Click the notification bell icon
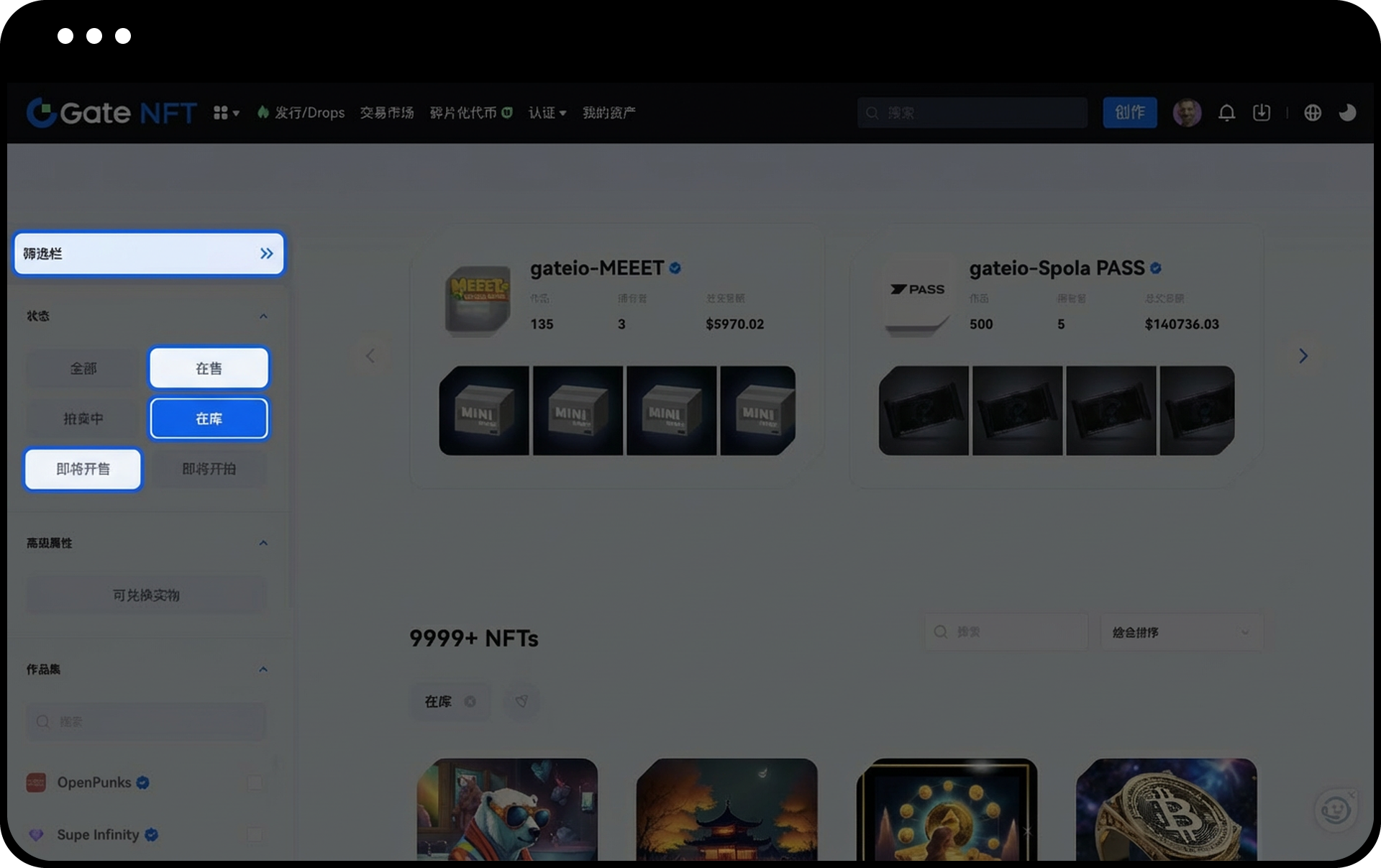1381x868 pixels. pyautogui.click(x=1226, y=113)
